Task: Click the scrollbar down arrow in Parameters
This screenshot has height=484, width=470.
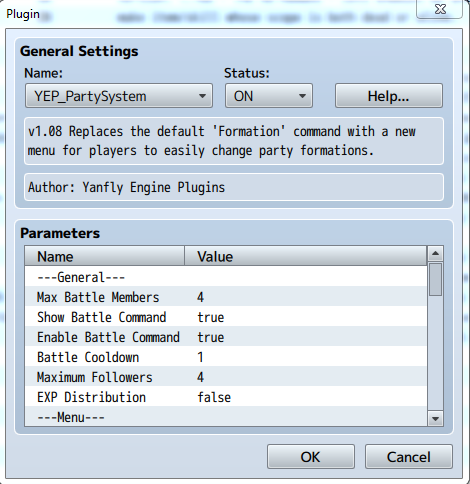Action: tap(435, 419)
